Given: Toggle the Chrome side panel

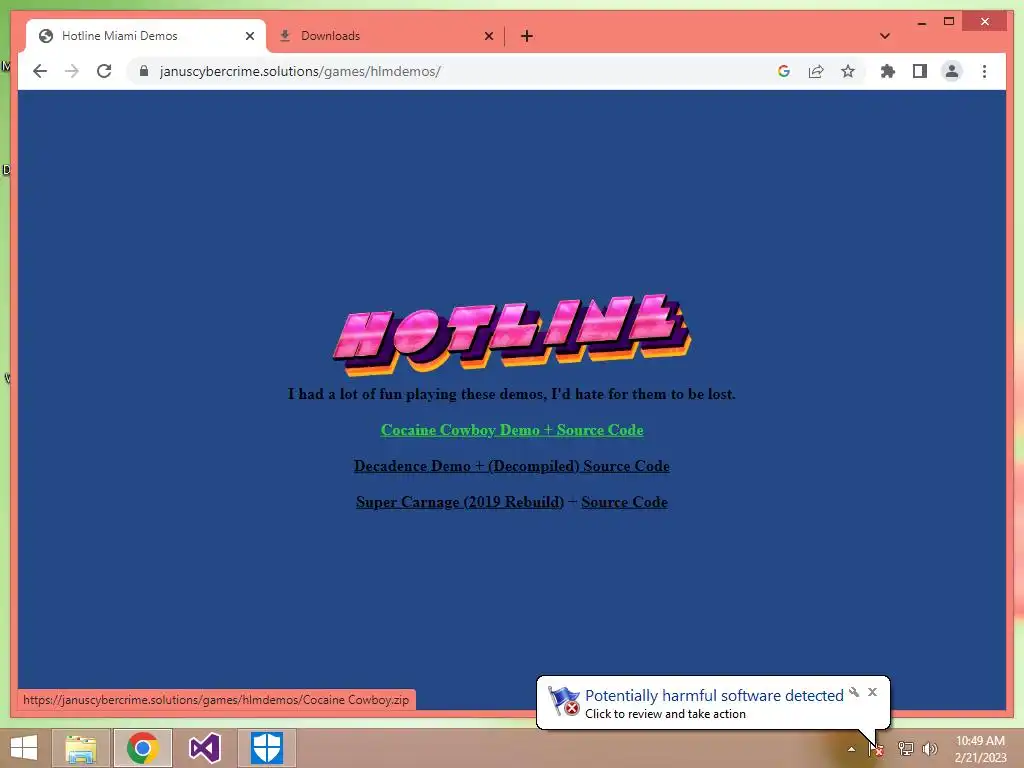Looking at the screenshot, I should coord(920,71).
